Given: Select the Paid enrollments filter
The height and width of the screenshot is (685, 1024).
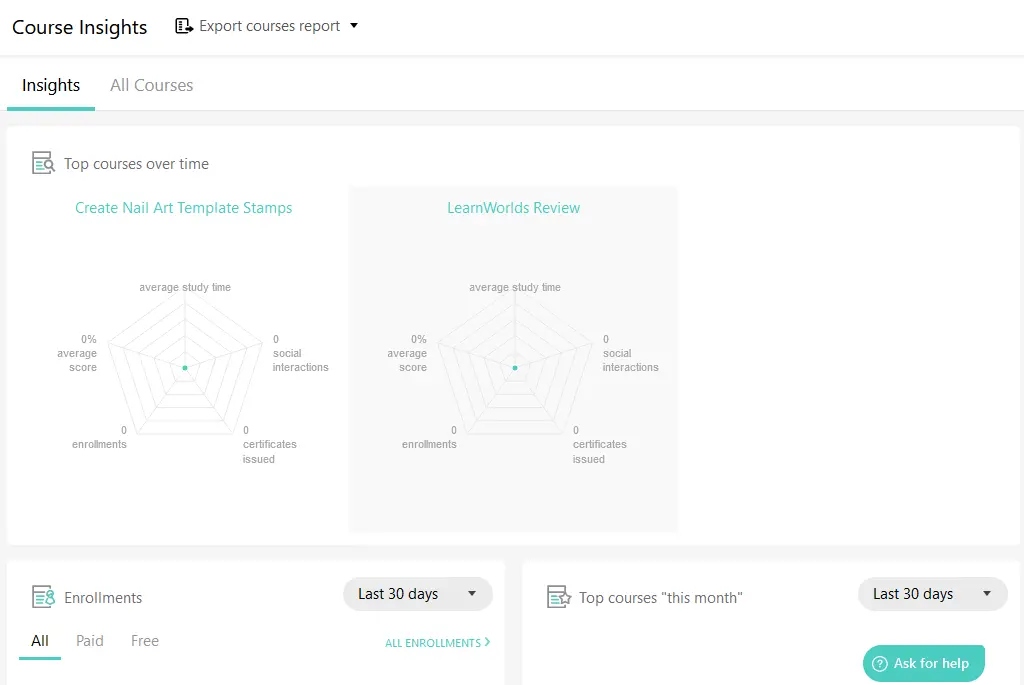Looking at the screenshot, I should coord(89,641).
